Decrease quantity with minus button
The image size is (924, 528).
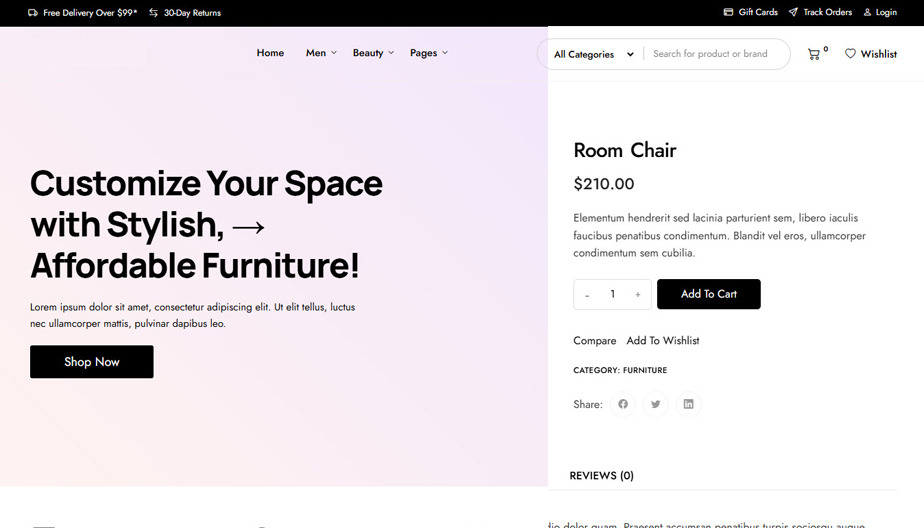(x=587, y=295)
